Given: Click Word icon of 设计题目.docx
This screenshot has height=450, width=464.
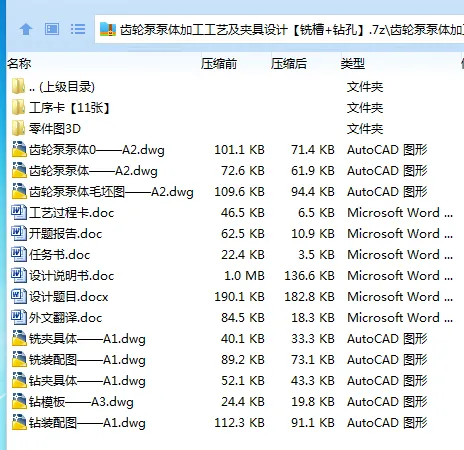Looking at the screenshot, I should [x=19, y=296].
